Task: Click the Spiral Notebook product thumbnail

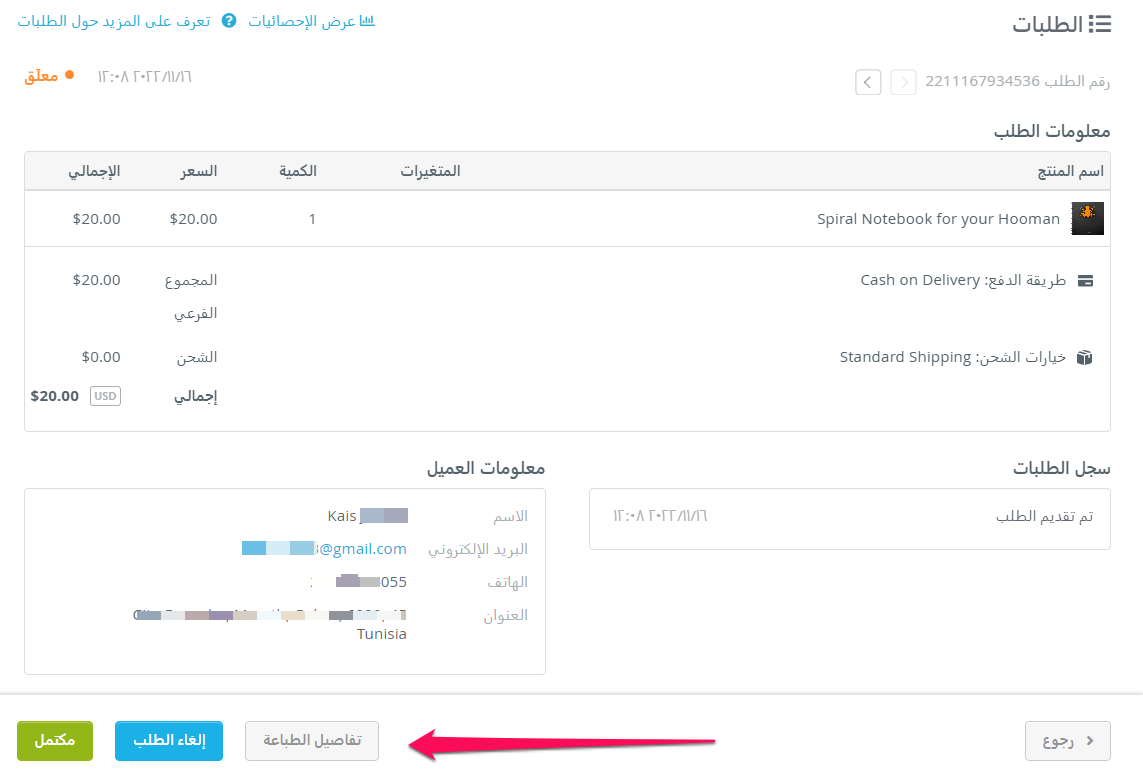Action: coord(1087,219)
